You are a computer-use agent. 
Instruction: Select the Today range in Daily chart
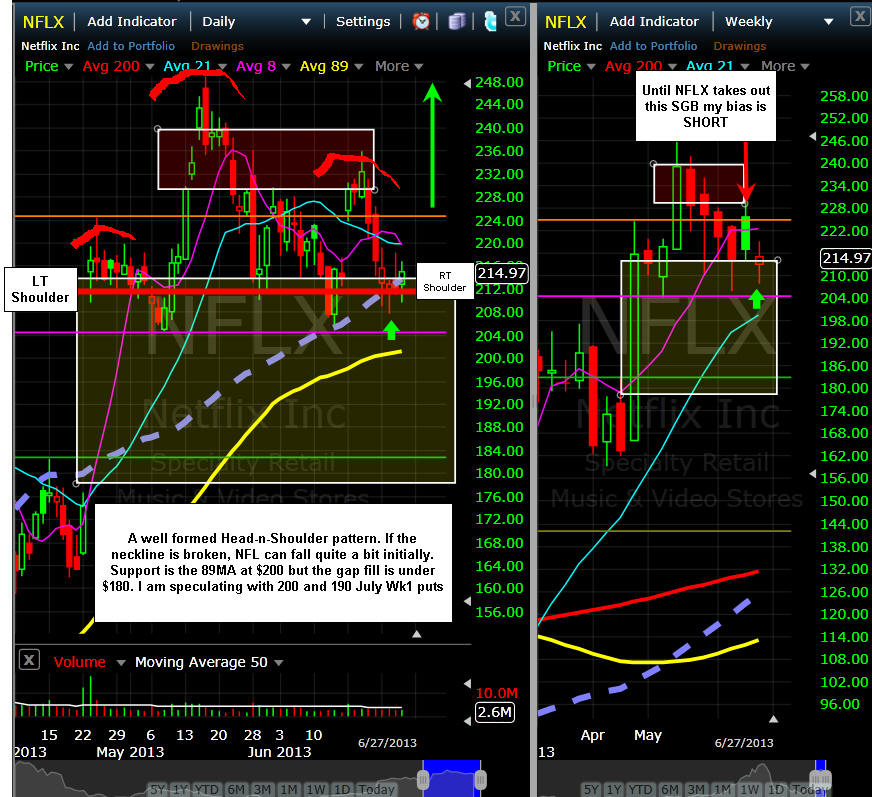pyautogui.click(x=376, y=789)
